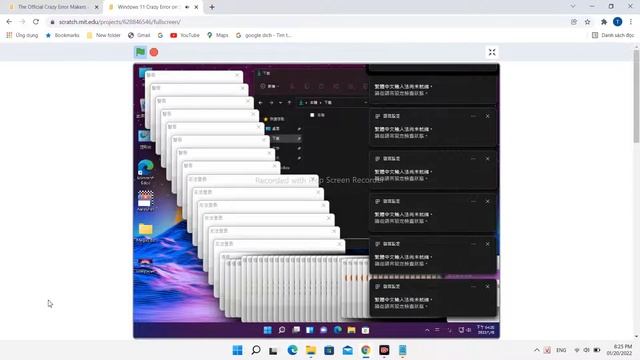This screenshot has height=360, width=640.
Task: Open the Chrome profile avatar T
Action: 618,22
